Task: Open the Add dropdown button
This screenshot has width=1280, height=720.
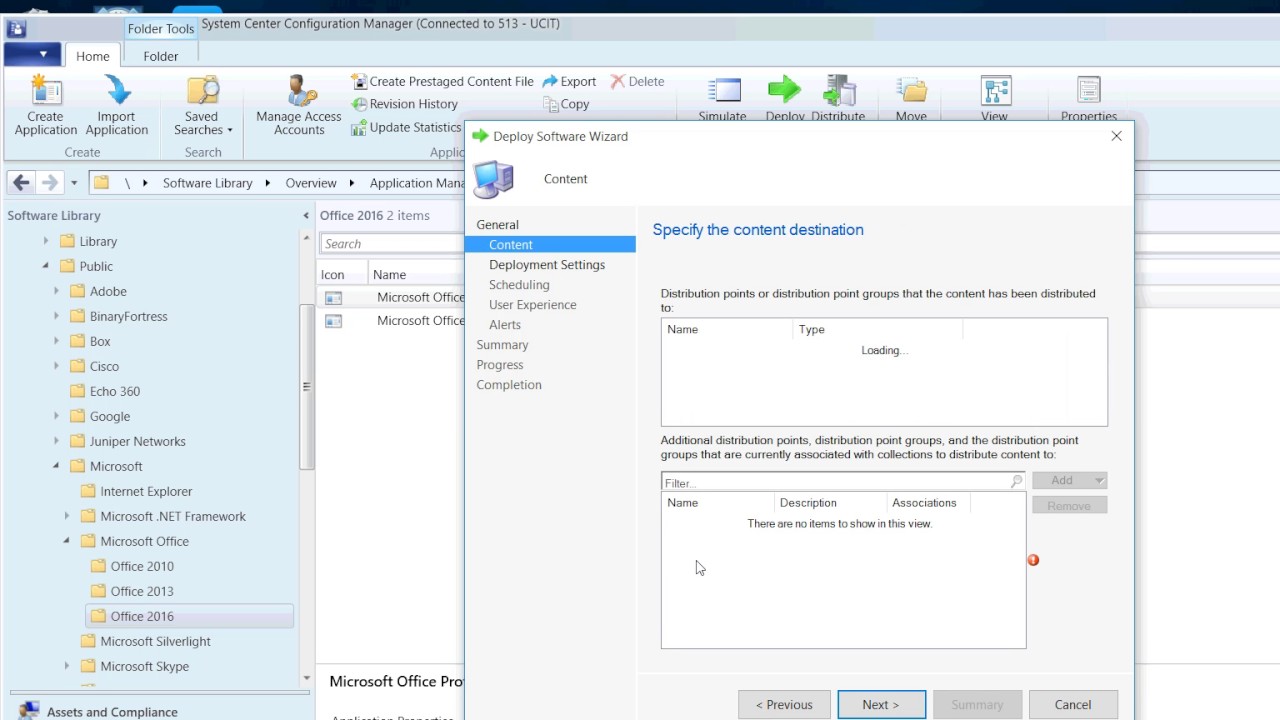Action: coord(1069,480)
